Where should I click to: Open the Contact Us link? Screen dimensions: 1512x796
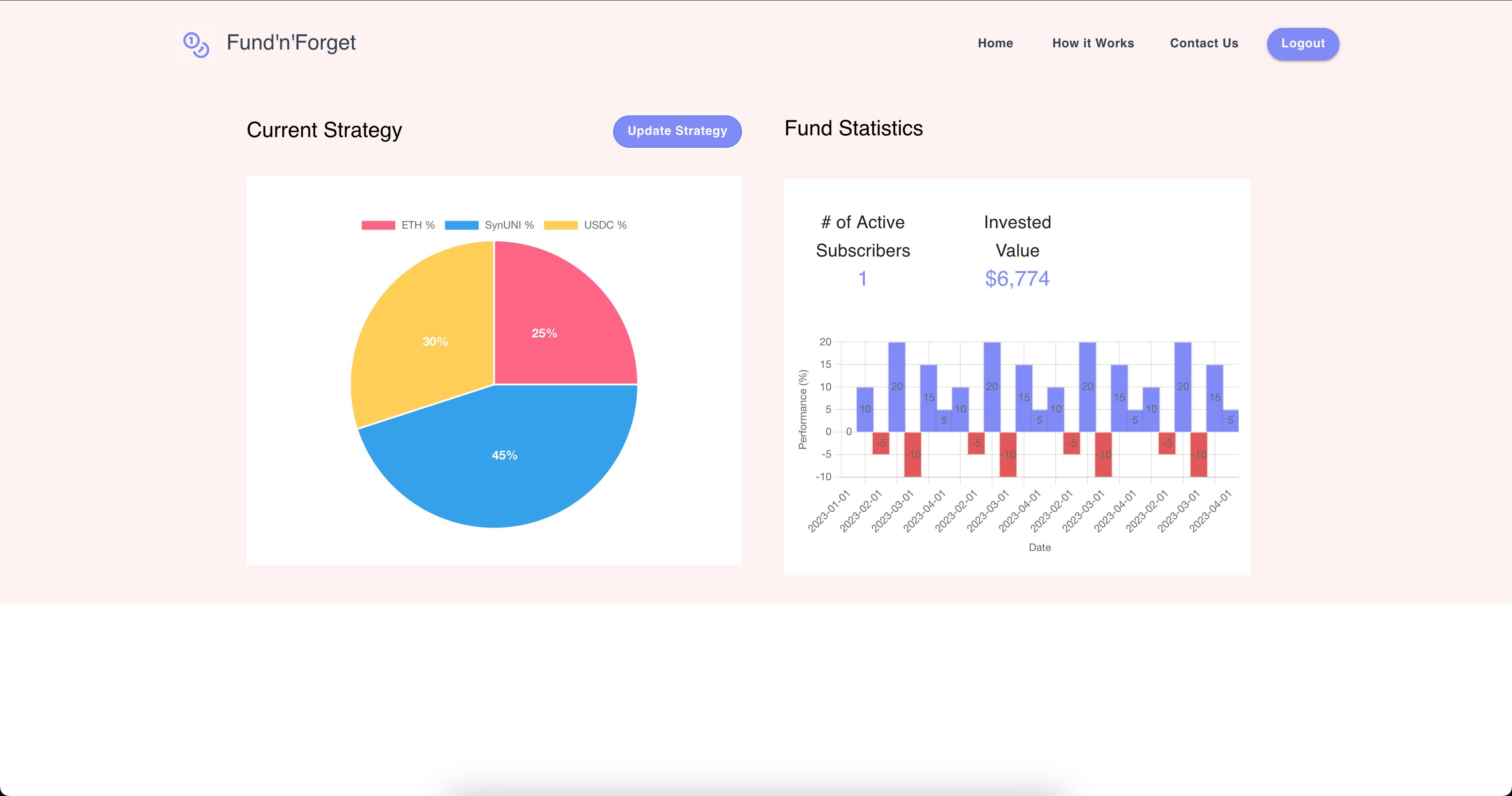pos(1204,43)
